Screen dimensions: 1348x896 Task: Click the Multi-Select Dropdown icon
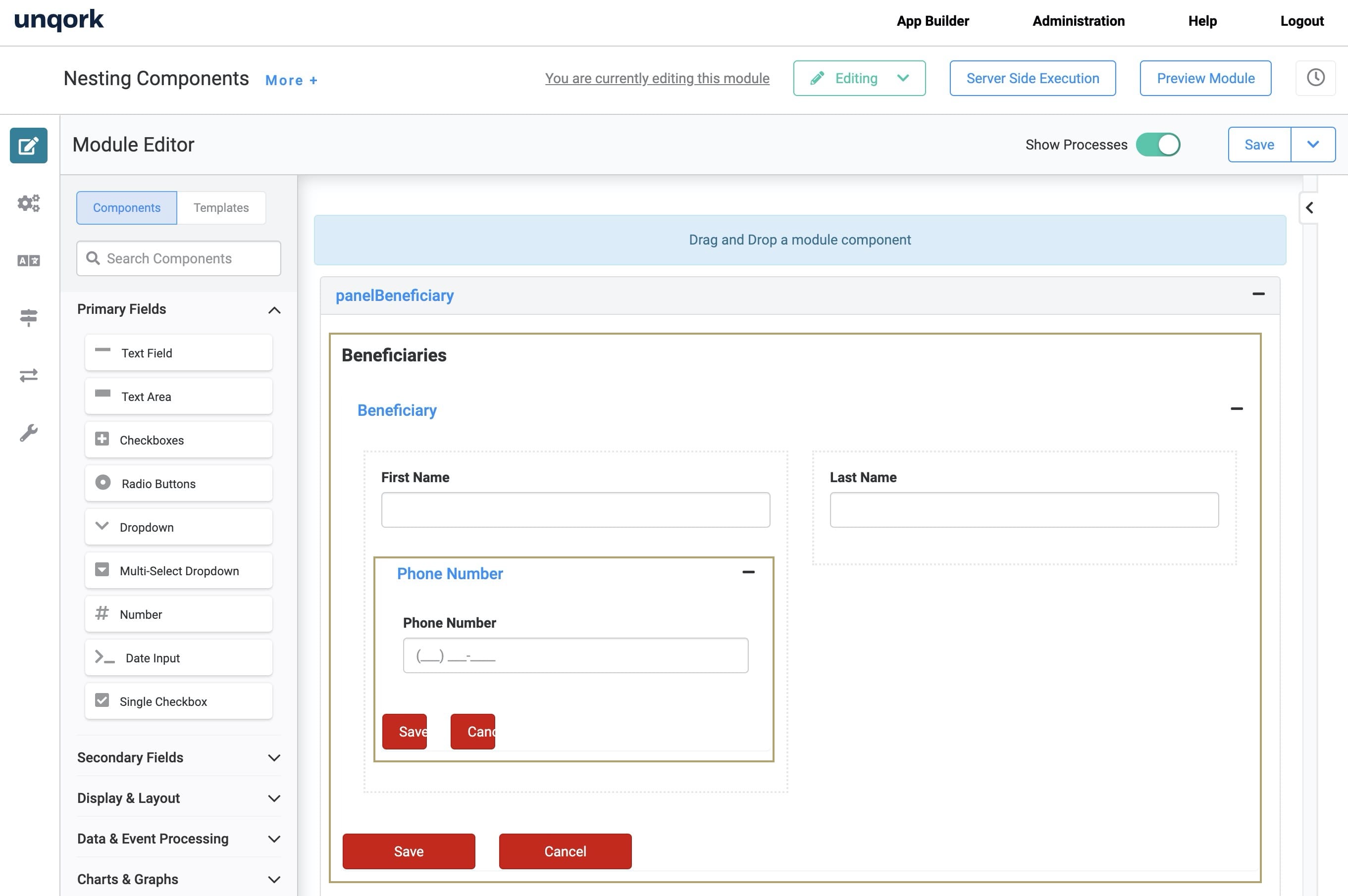(x=102, y=570)
